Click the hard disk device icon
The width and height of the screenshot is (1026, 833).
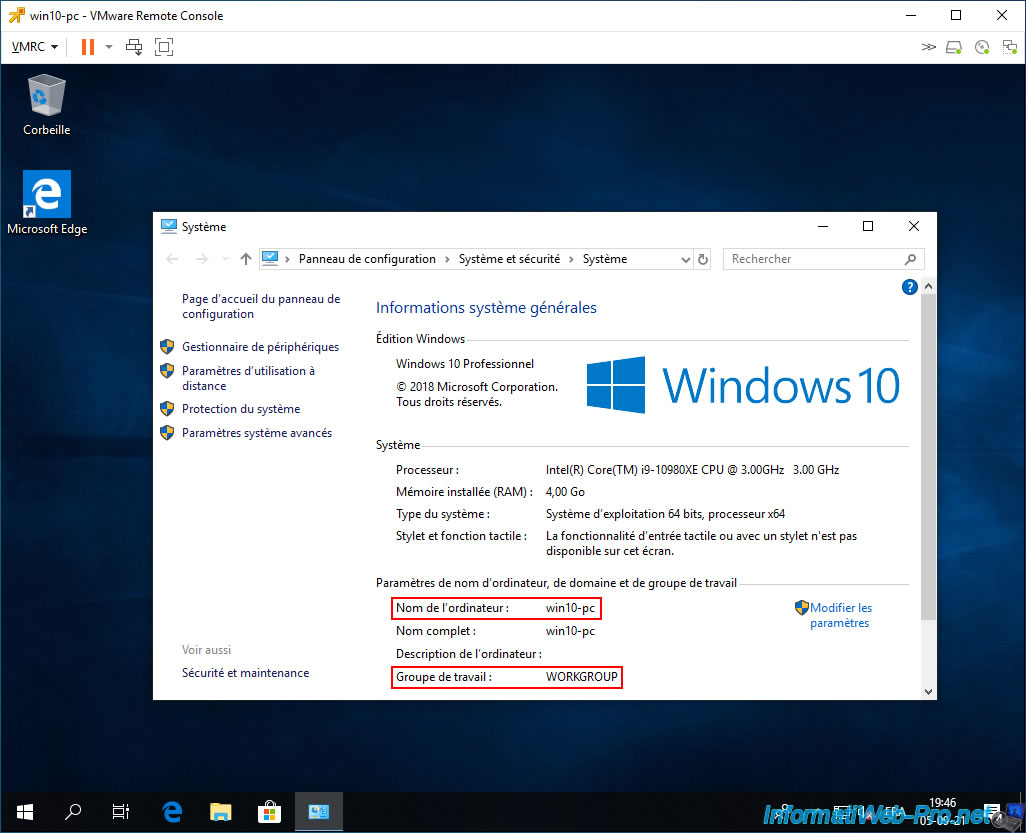954,47
